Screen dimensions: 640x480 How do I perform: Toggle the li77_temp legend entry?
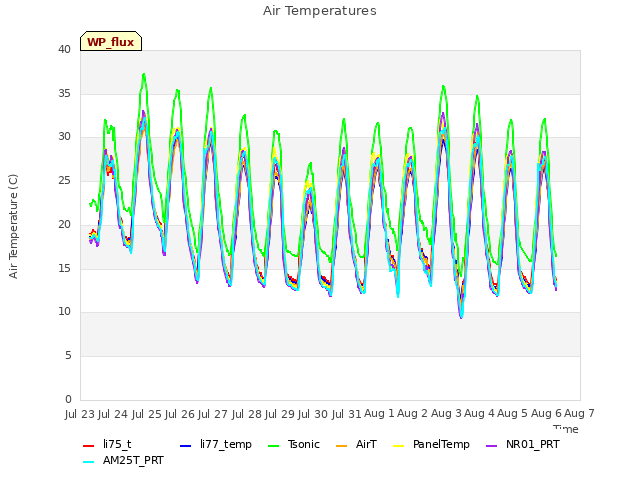click(216, 444)
